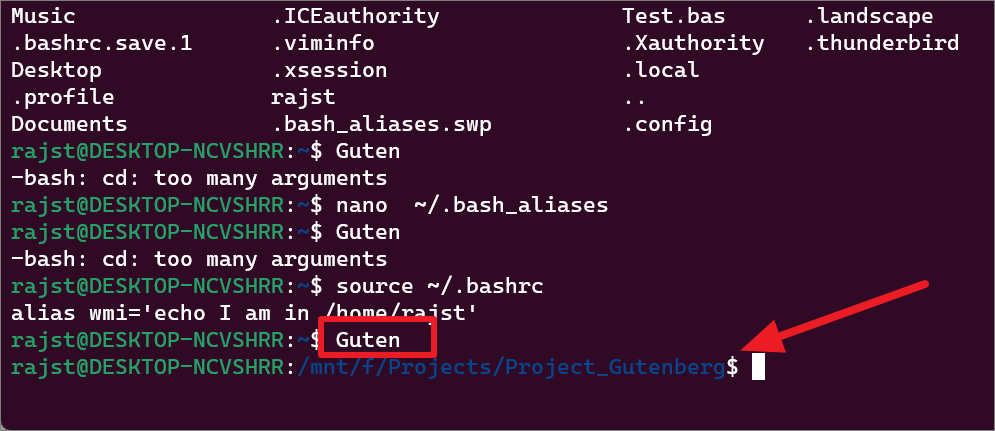Select the .ICEauthority file name
995x431 pixels.
point(355,16)
